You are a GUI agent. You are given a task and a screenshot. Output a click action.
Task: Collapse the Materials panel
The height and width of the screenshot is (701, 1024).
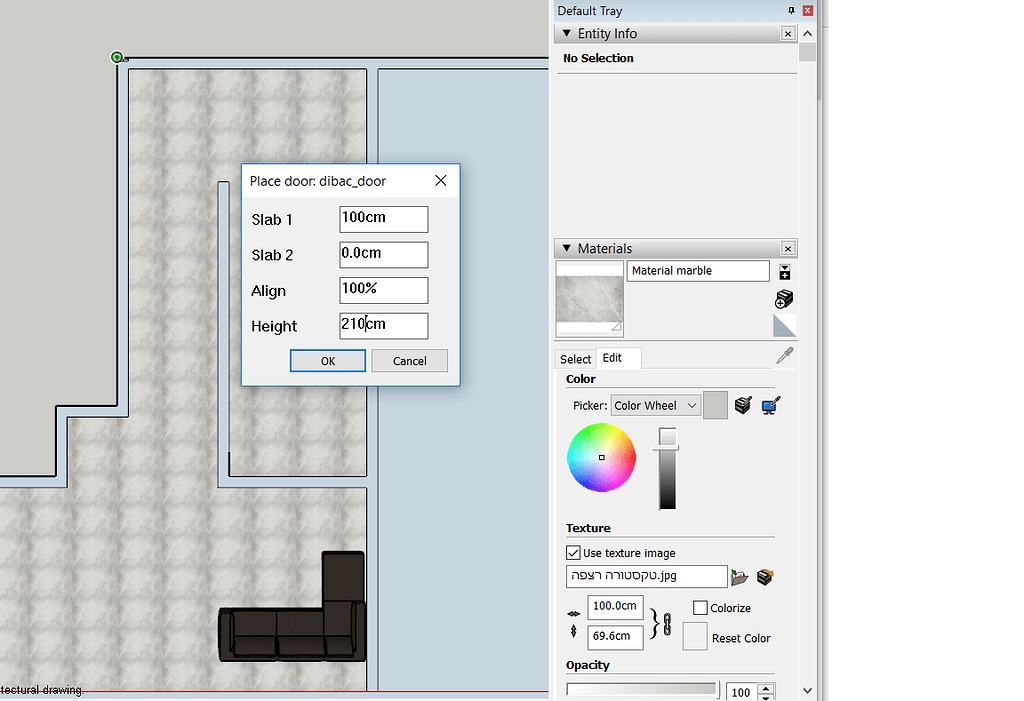pos(567,248)
